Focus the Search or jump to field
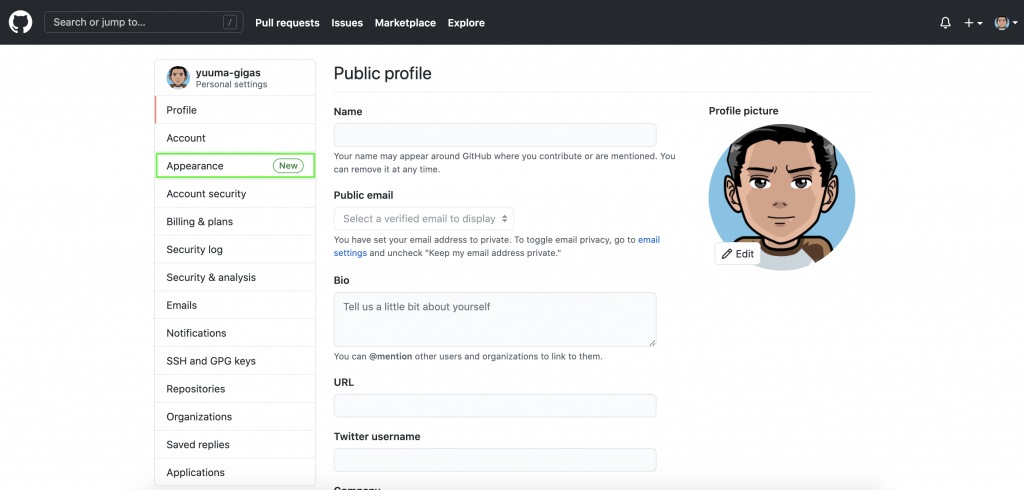 (x=144, y=22)
